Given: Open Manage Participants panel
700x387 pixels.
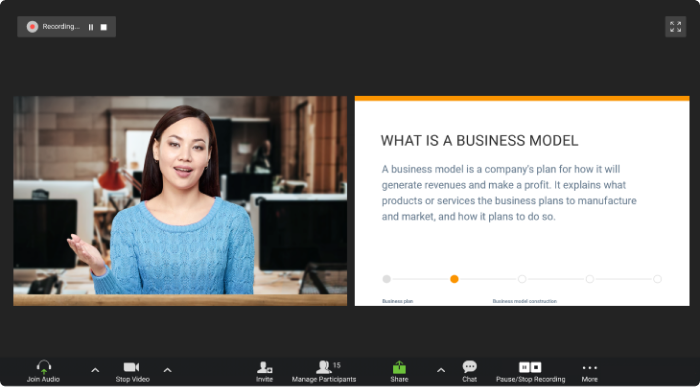Looking at the screenshot, I should (x=324, y=371).
